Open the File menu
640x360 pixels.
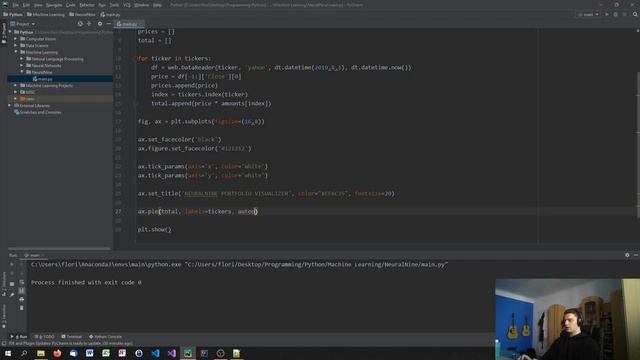click(x=16, y=5)
